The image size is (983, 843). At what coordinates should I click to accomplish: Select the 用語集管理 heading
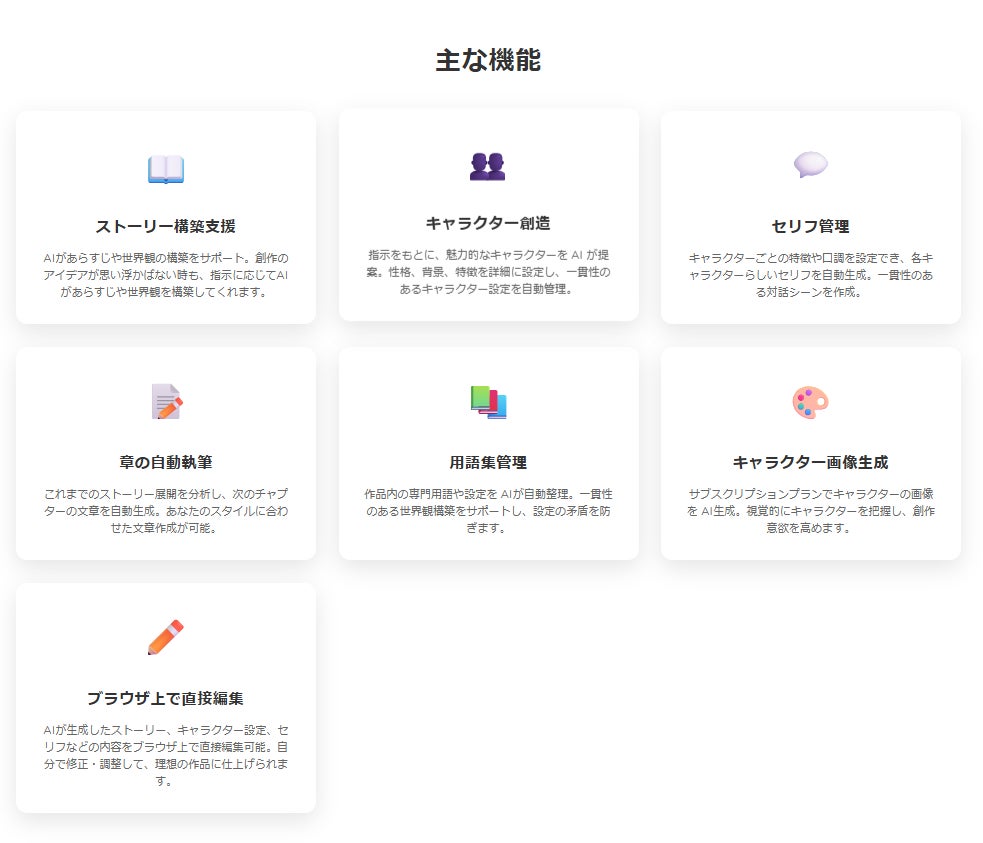point(488,462)
